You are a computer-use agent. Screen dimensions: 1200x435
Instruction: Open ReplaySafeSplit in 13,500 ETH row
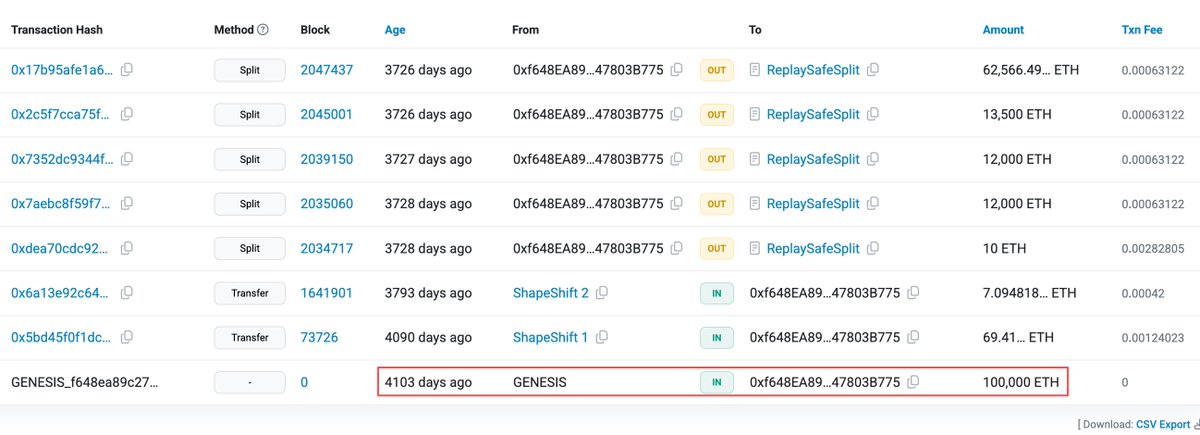[813, 114]
